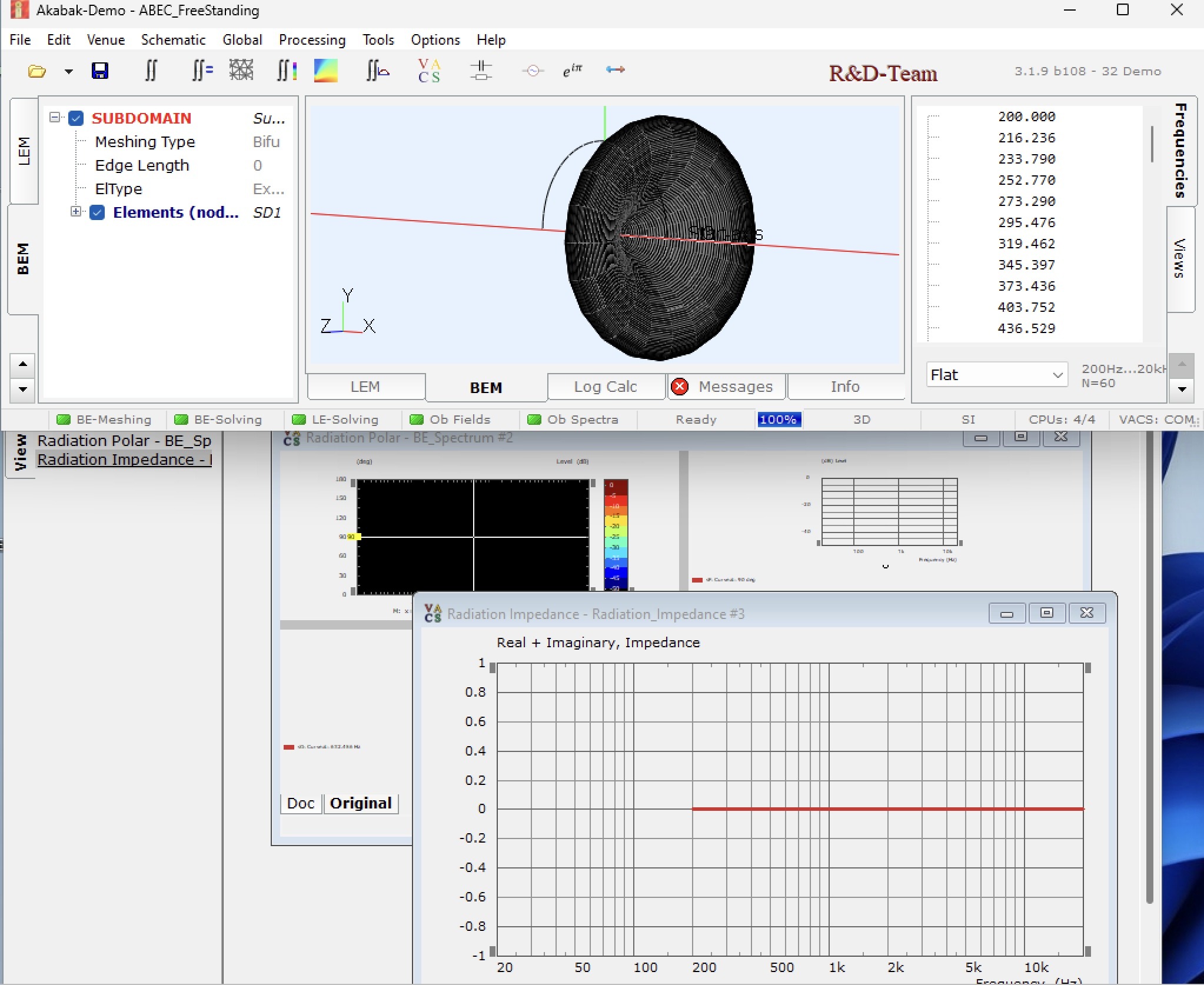Click the level color scale in Radiation Polar

pos(616,535)
